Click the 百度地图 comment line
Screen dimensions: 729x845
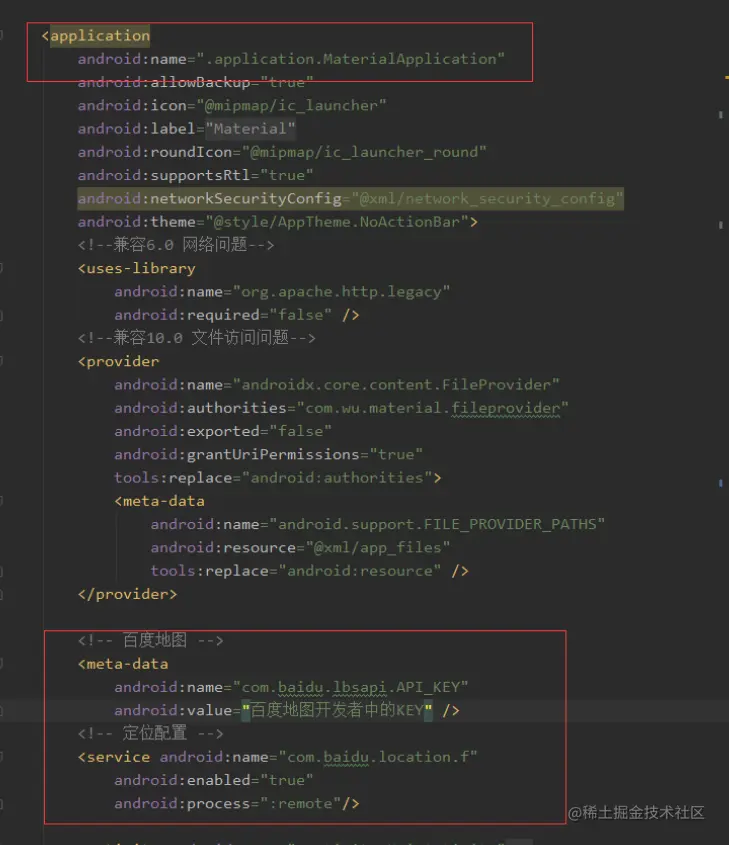(x=150, y=640)
